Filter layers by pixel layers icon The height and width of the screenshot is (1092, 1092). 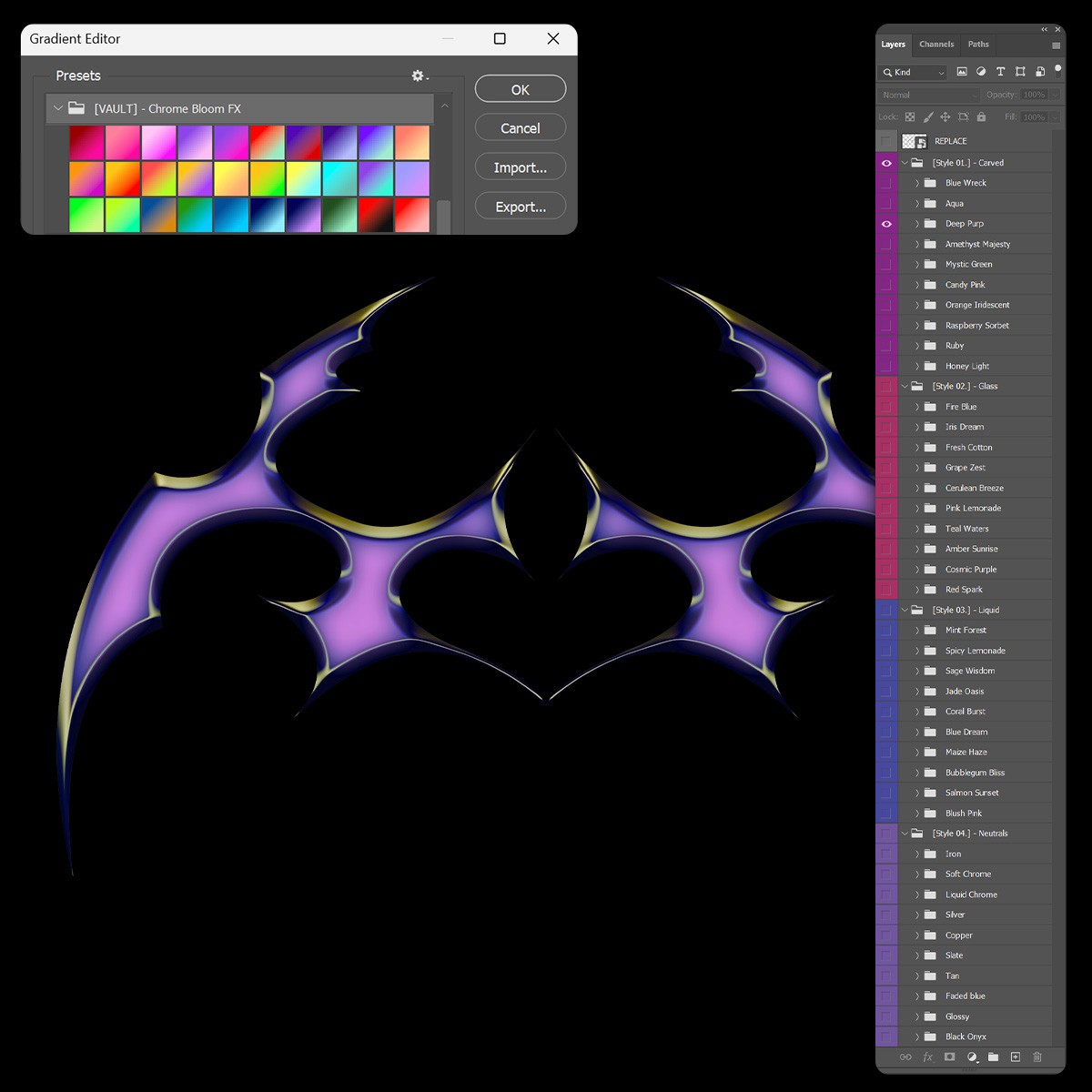tap(962, 72)
